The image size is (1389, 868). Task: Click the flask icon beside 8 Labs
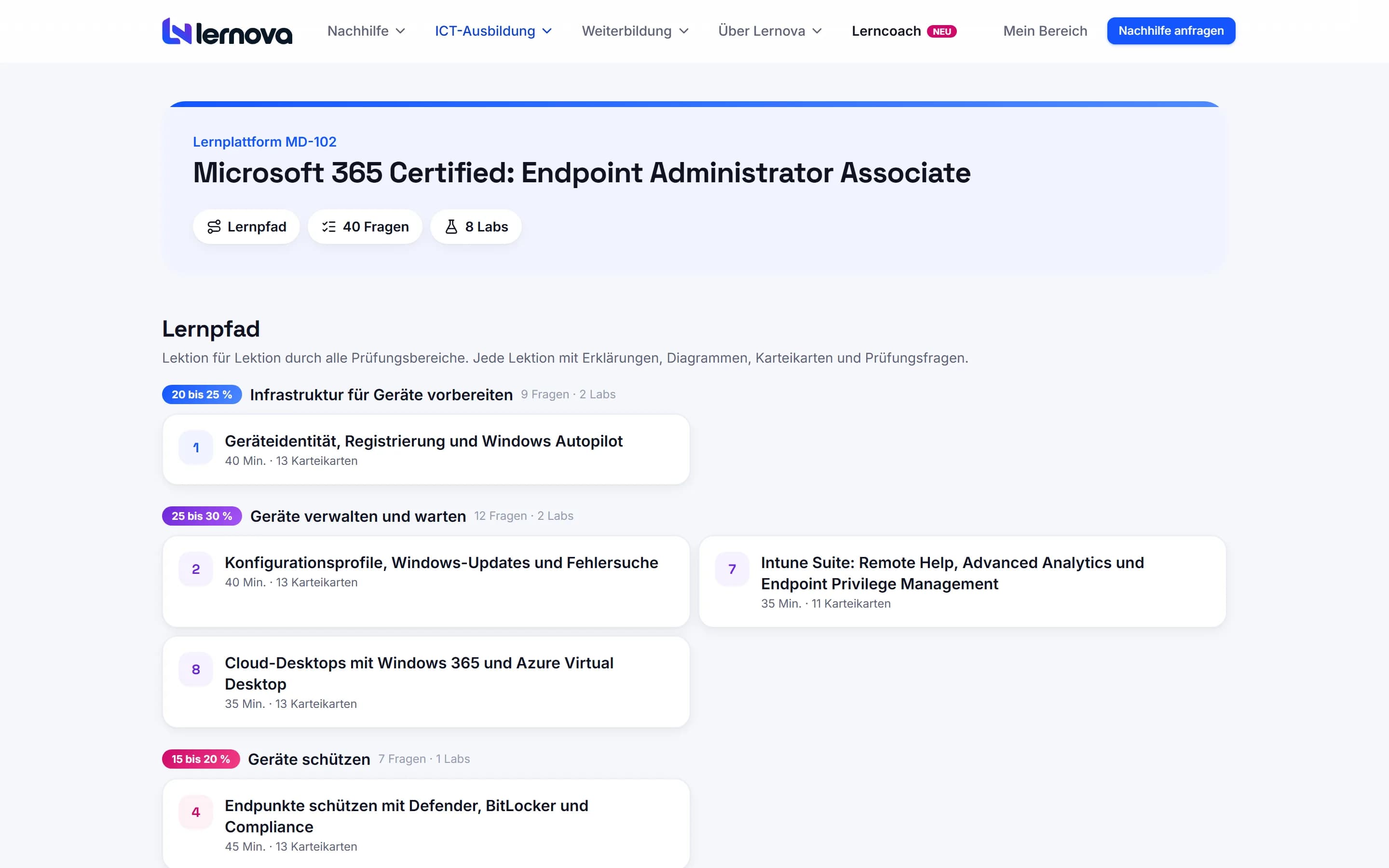[451, 227]
